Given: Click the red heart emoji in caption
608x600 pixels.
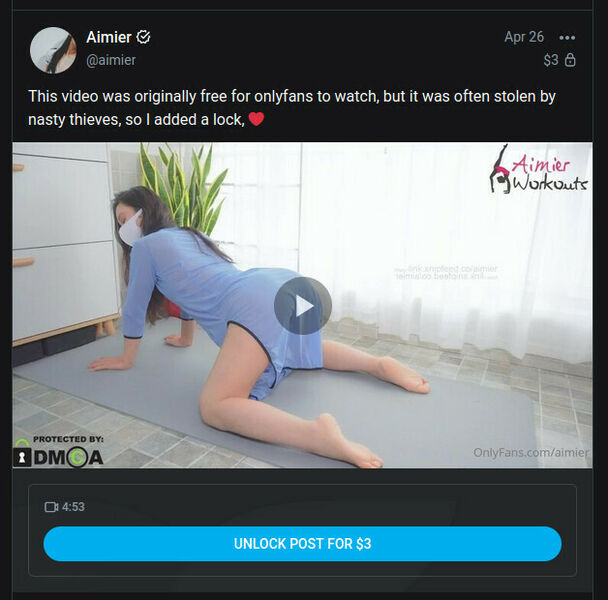Looking at the screenshot, I should point(256,119).
